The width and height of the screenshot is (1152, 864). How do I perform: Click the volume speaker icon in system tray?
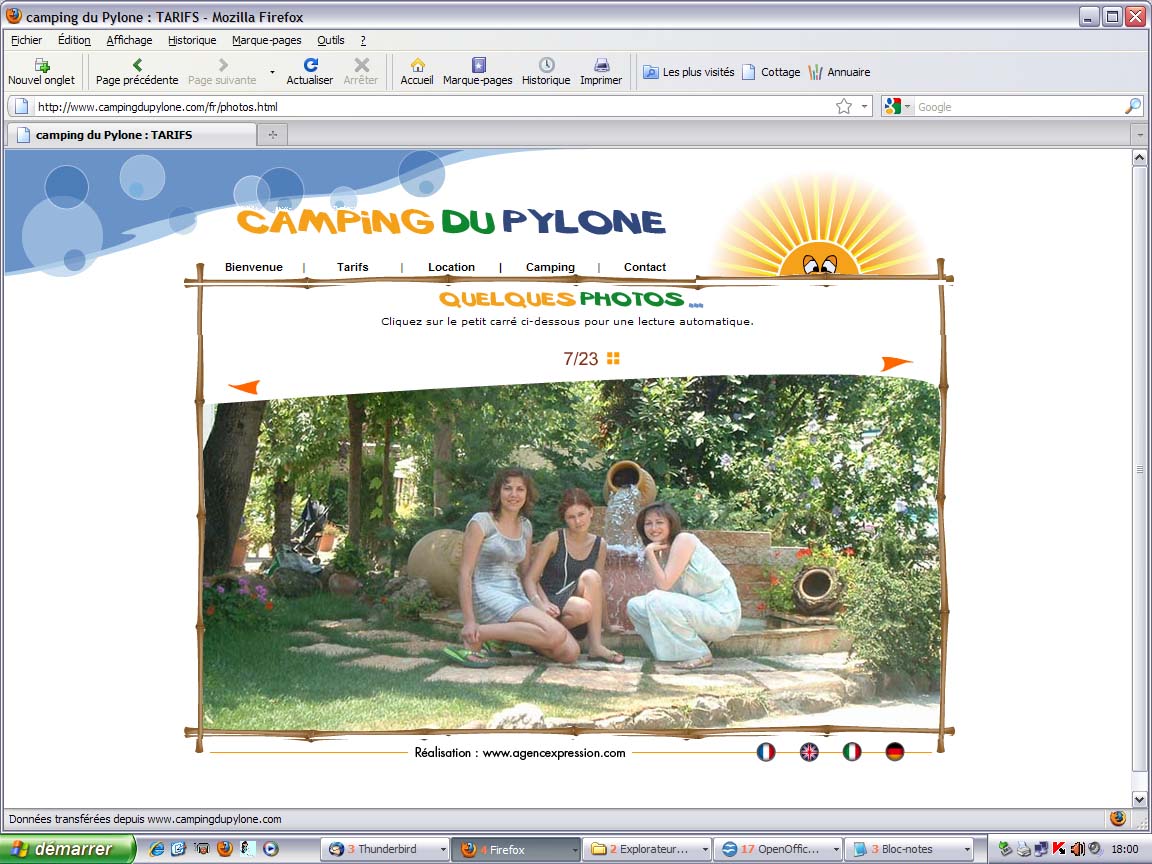(x=1077, y=849)
